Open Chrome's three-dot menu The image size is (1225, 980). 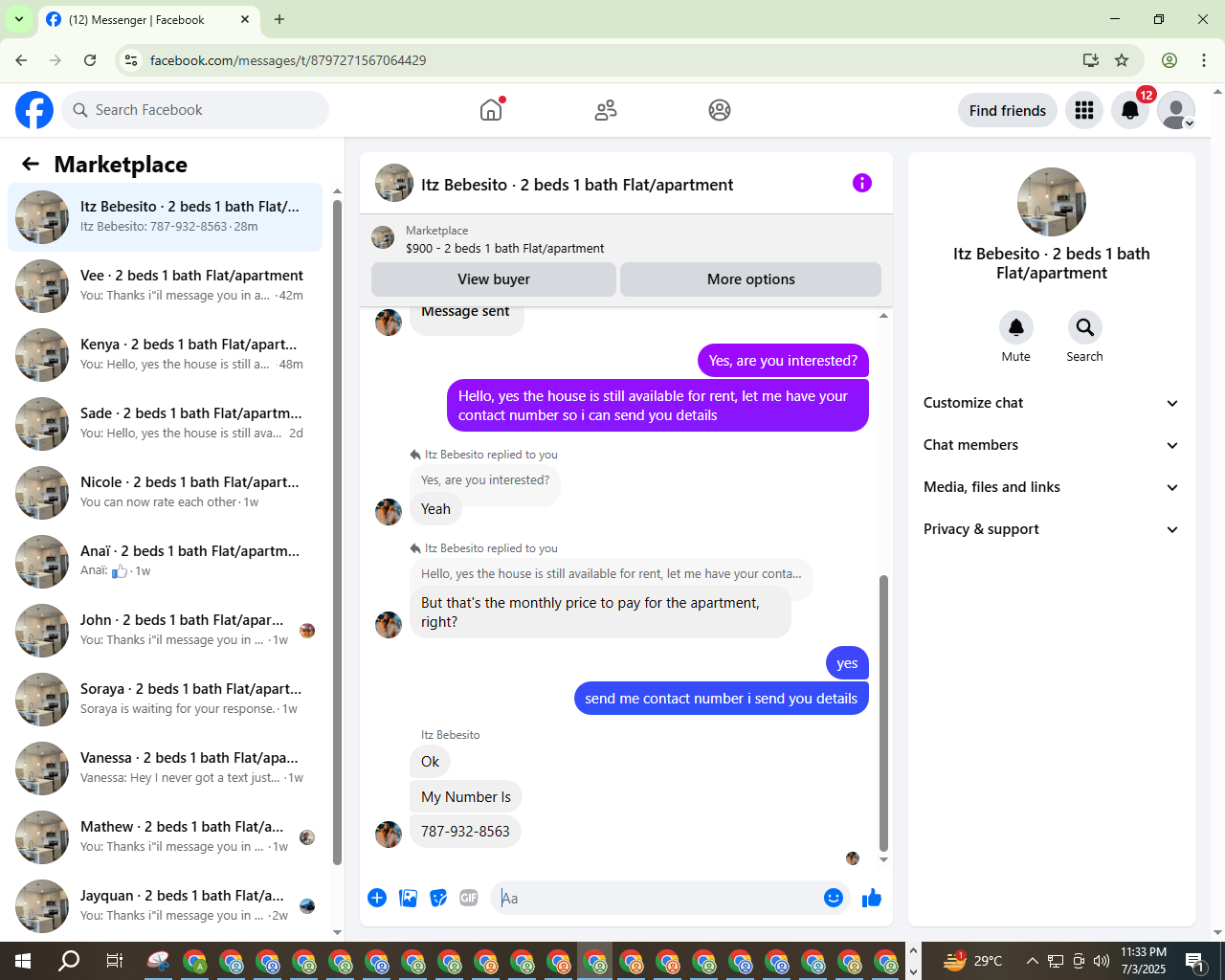click(1204, 60)
